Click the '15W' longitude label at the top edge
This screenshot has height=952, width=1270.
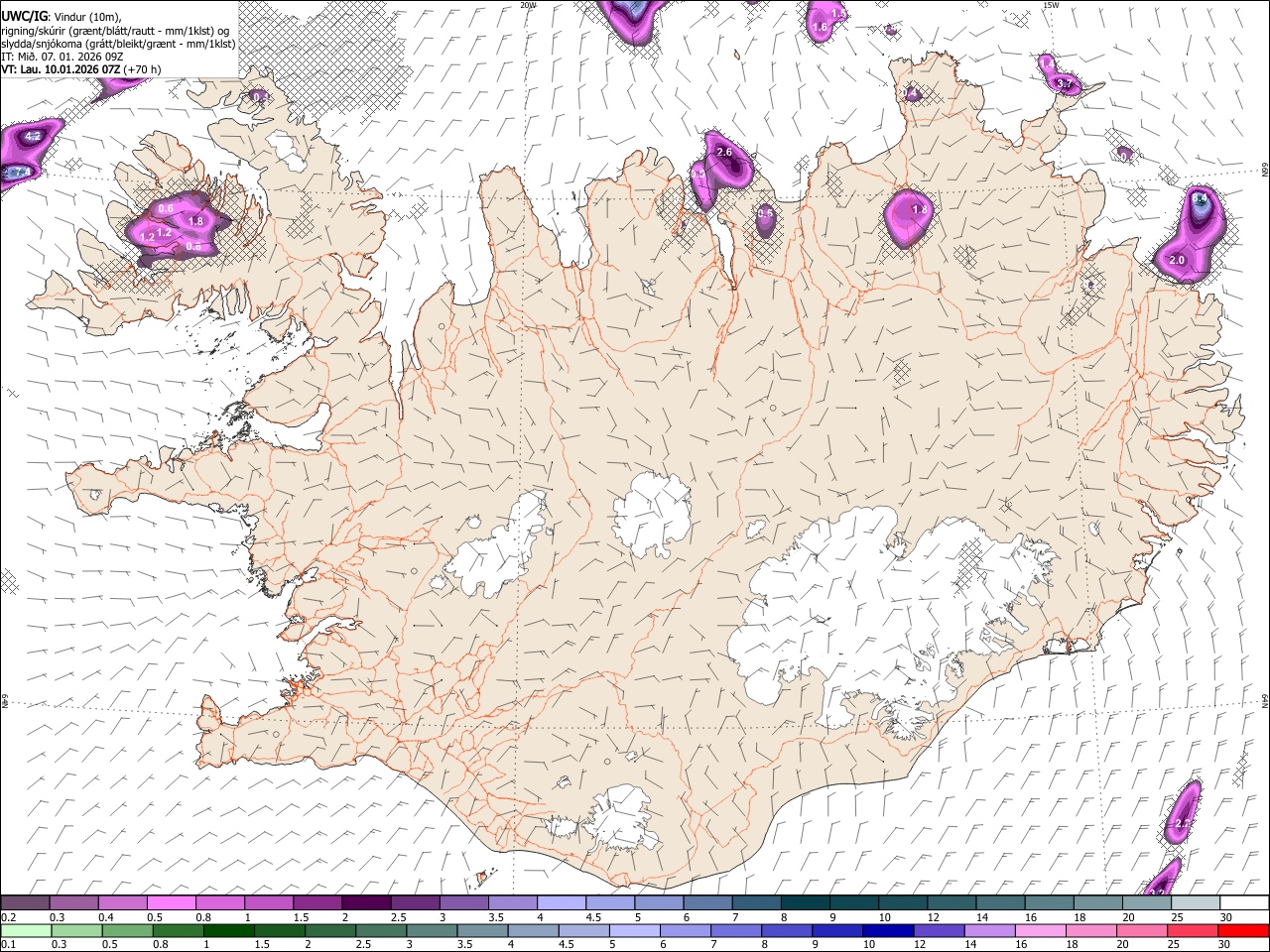pyautogui.click(x=1051, y=5)
